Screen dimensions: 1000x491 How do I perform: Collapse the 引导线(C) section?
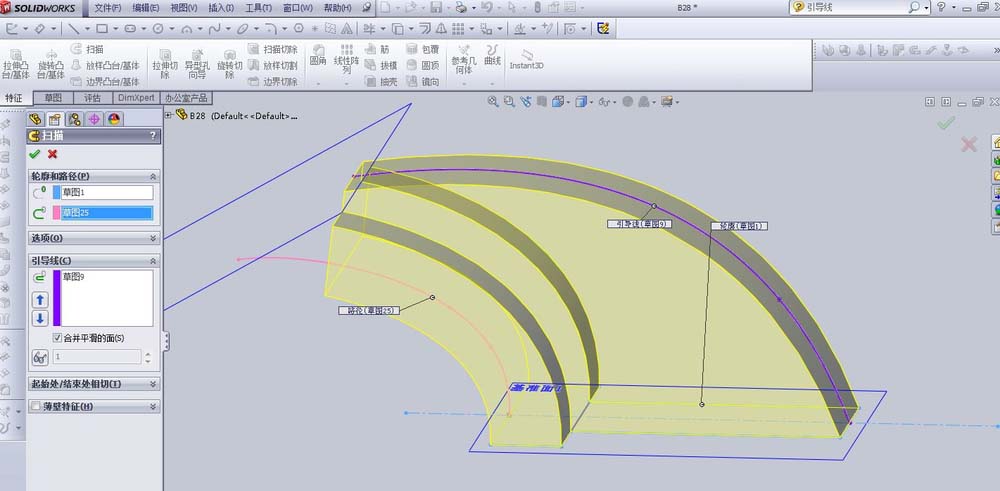coord(153,261)
